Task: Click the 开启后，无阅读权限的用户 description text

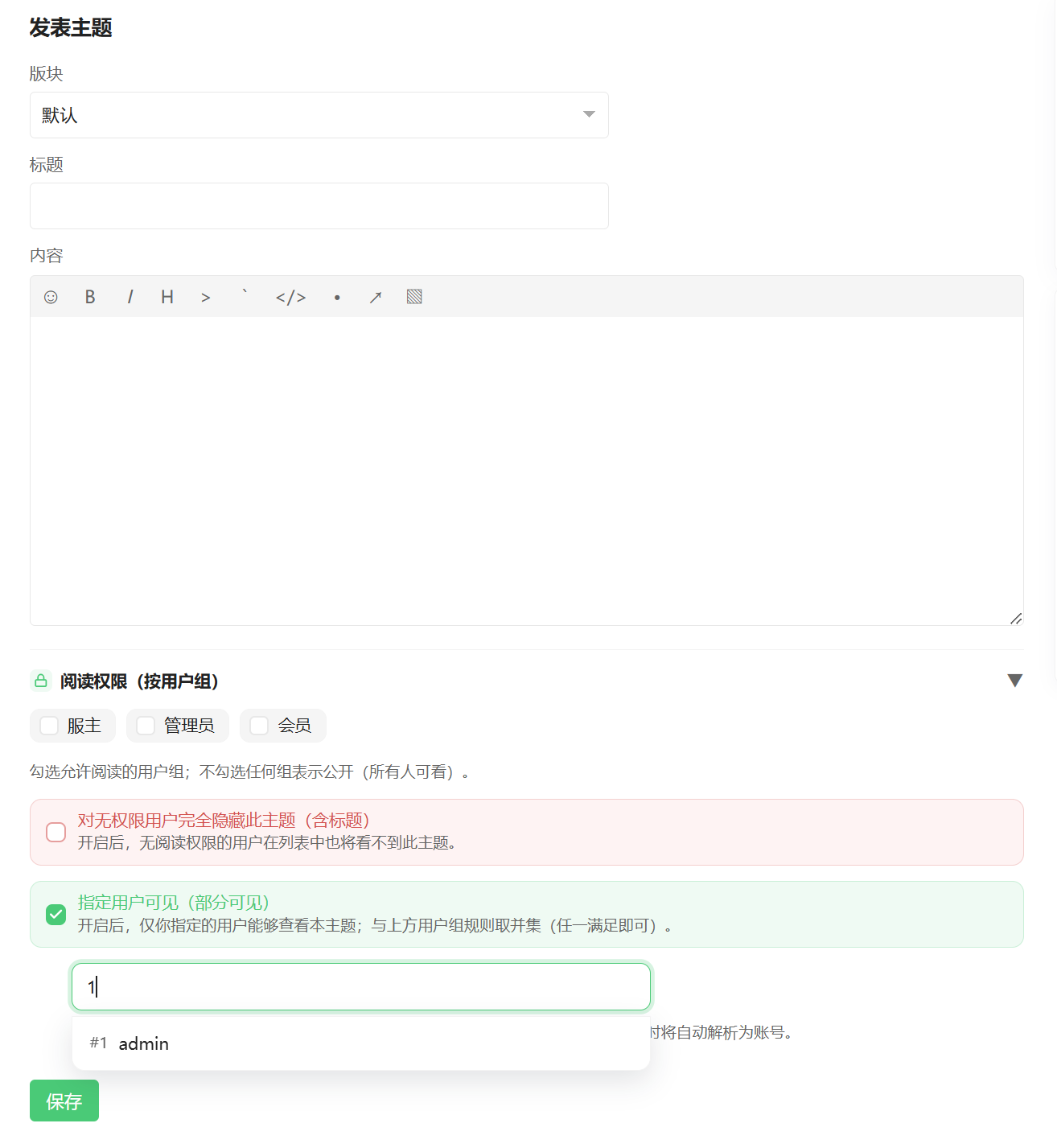Action: click(x=267, y=843)
